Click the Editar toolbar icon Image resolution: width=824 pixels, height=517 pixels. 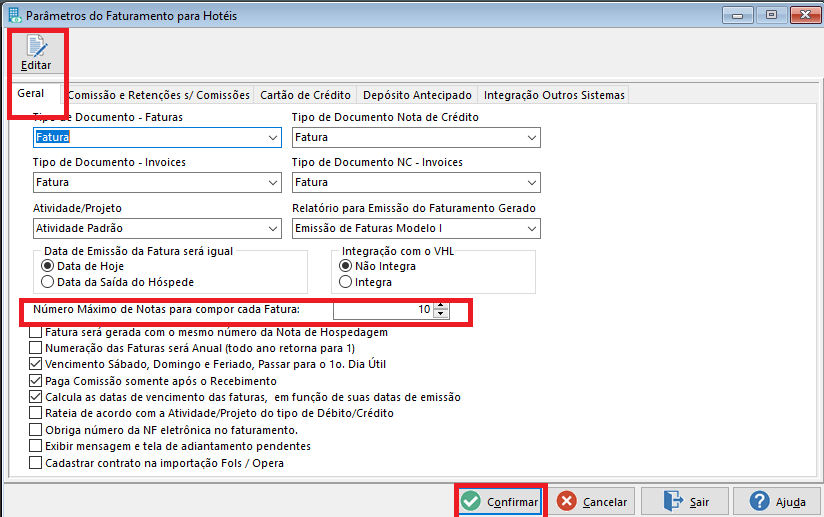point(36,53)
